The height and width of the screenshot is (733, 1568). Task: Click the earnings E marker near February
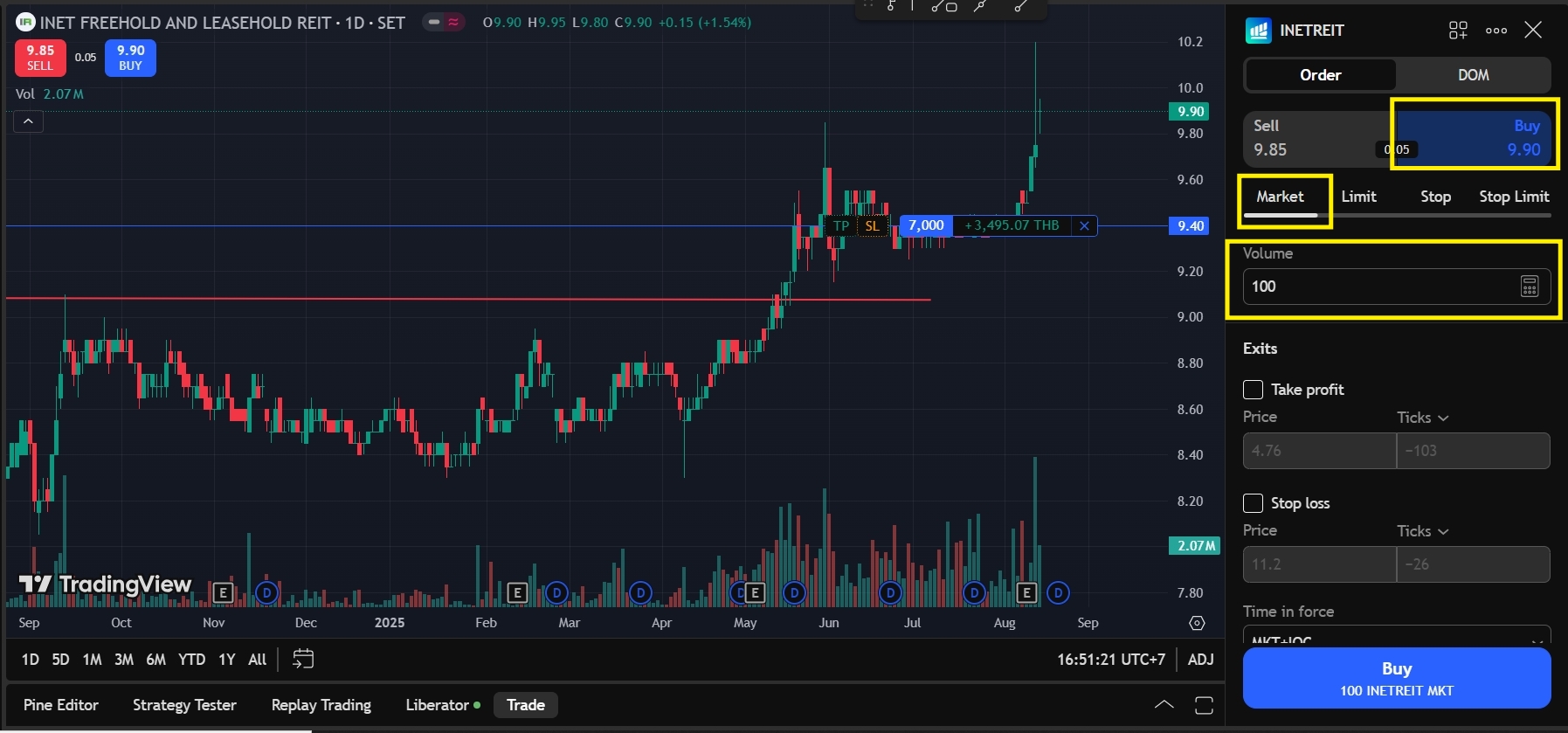pyautogui.click(x=517, y=593)
